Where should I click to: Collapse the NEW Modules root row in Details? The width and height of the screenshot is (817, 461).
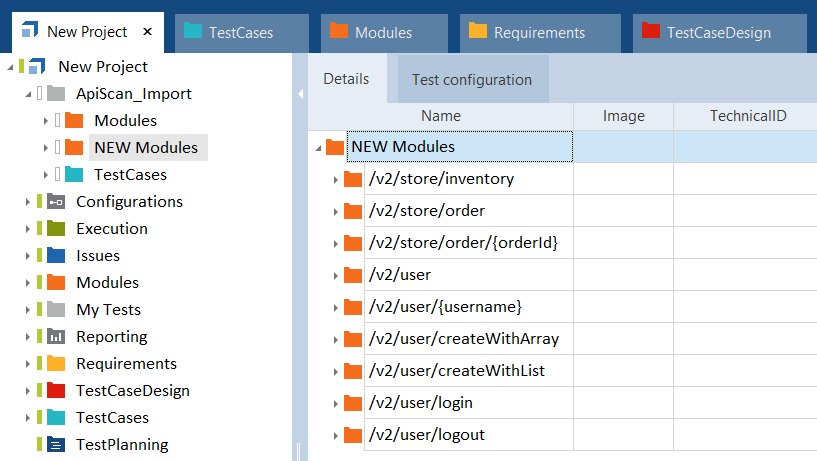318,148
